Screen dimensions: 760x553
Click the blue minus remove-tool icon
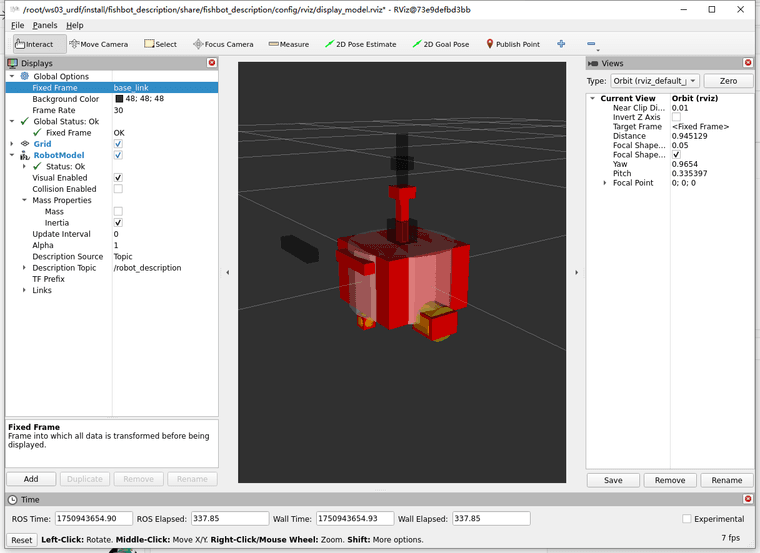pyautogui.click(x=591, y=44)
